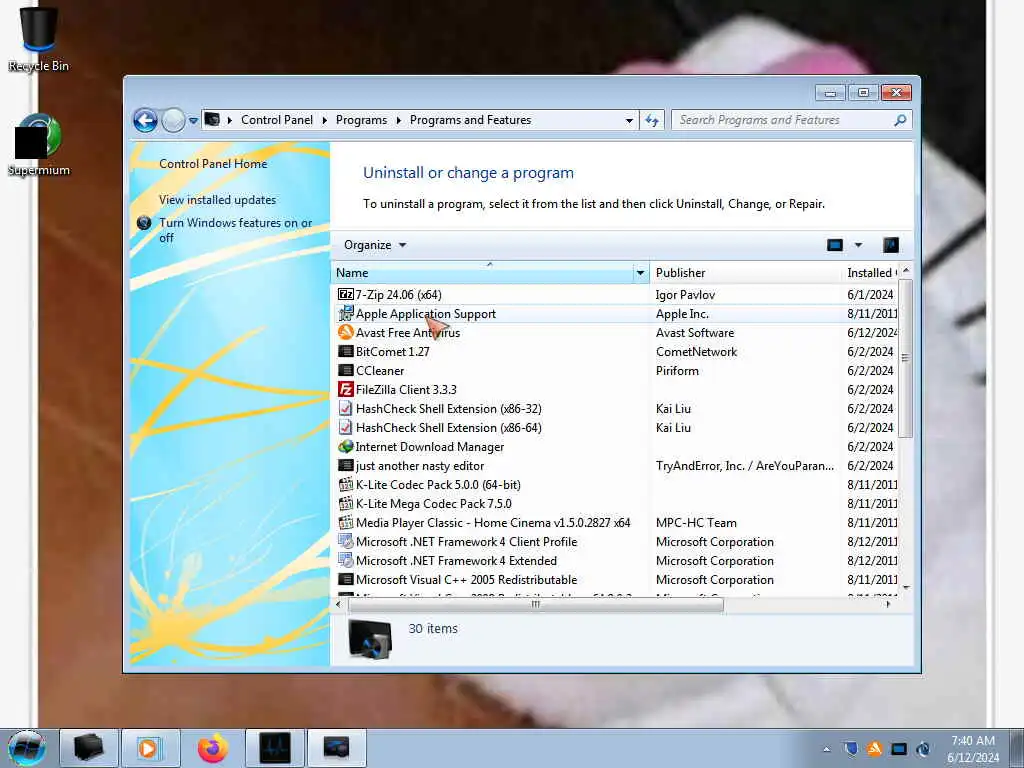Focus the Search Programs and Features field
The height and width of the screenshot is (768, 1024).
784,120
